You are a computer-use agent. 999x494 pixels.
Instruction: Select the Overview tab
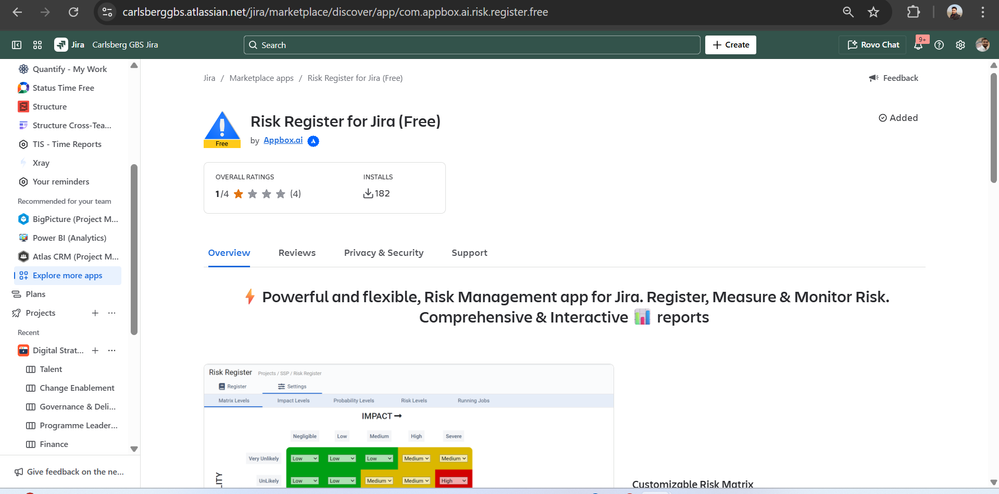(x=229, y=253)
